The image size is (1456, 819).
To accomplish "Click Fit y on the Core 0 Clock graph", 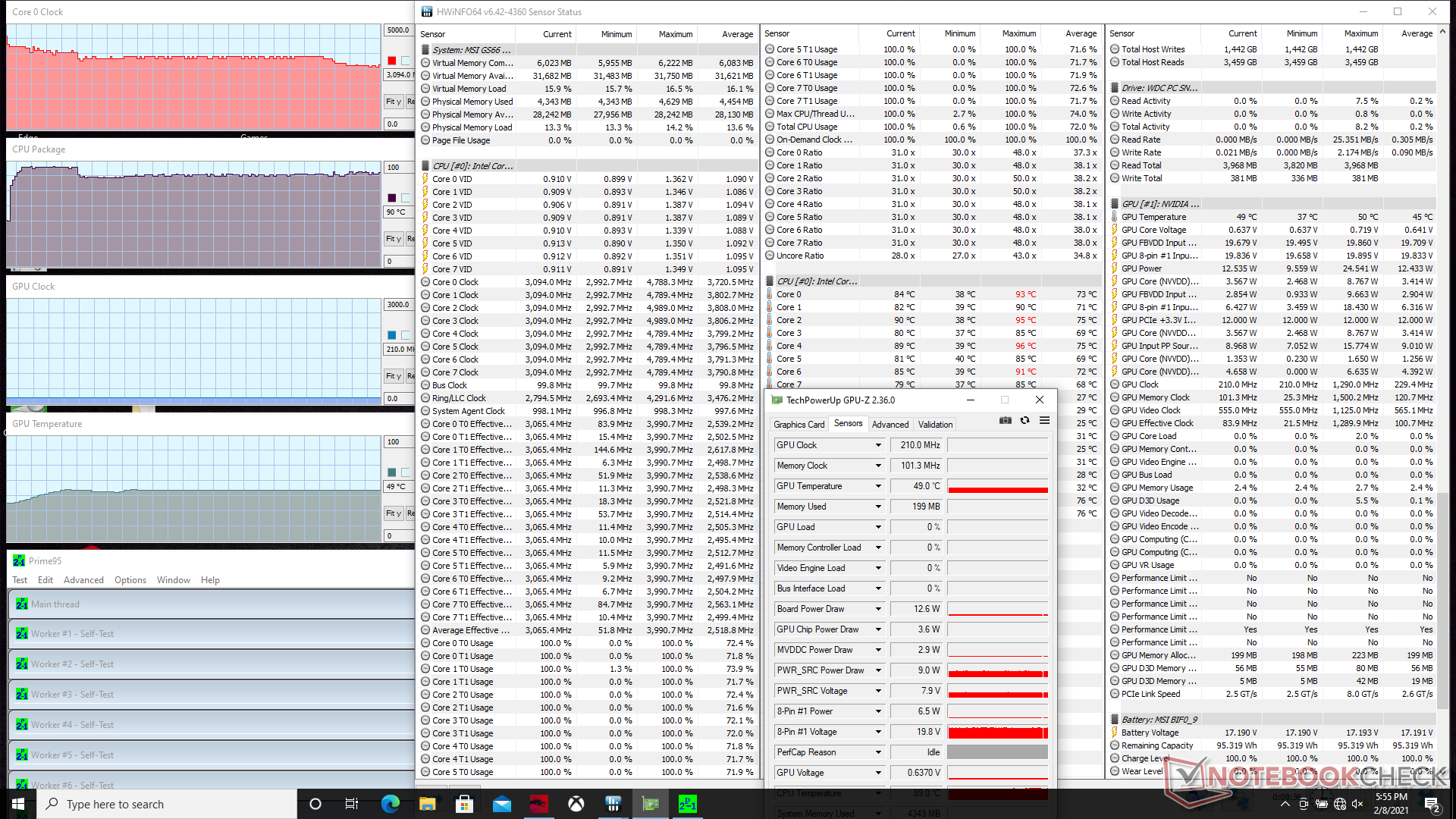I will (393, 102).
